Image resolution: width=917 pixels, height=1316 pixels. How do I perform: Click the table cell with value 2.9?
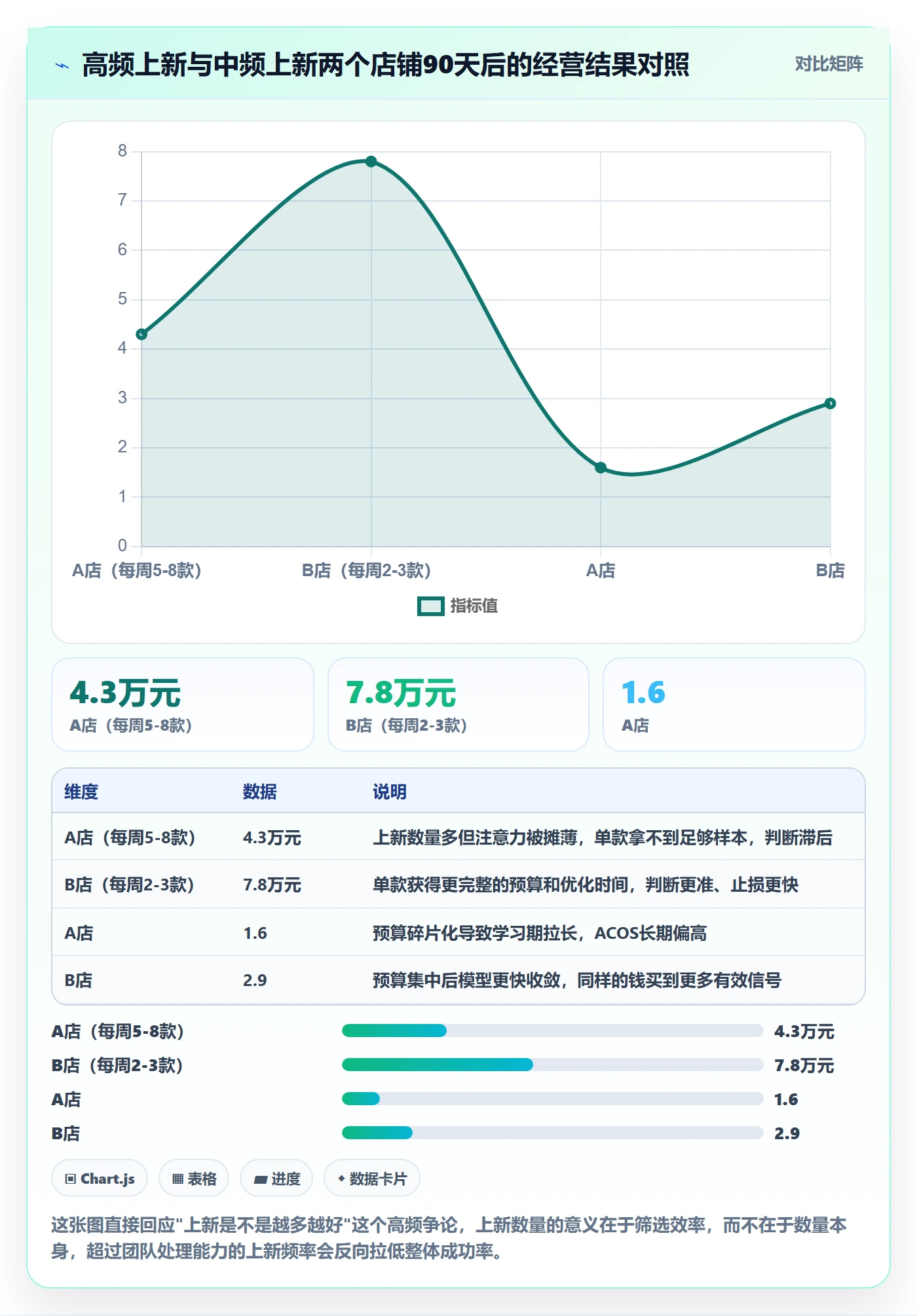[x=255, y=980]
